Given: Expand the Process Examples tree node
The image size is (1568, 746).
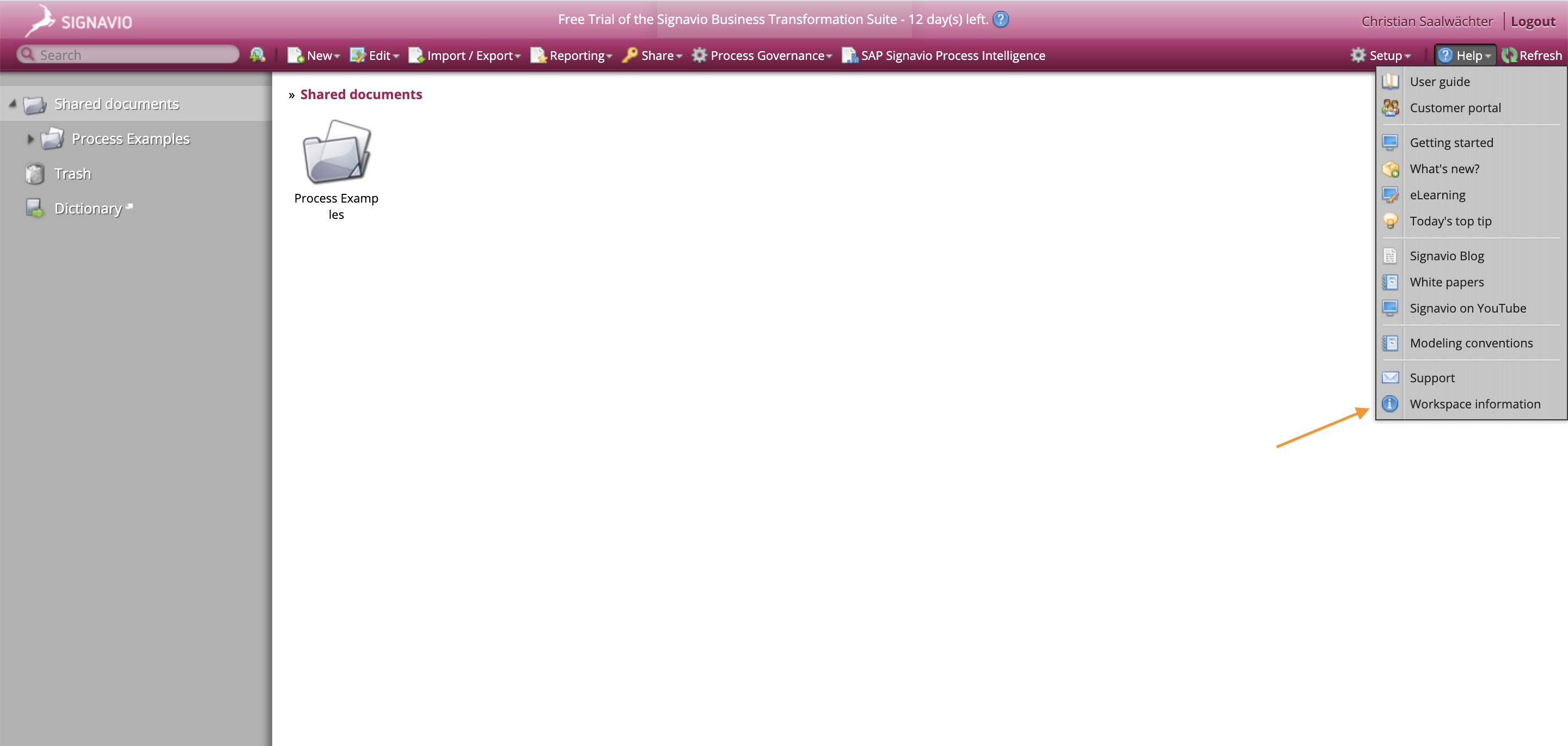Looking at the screenshot, I should tap(30, 139).
